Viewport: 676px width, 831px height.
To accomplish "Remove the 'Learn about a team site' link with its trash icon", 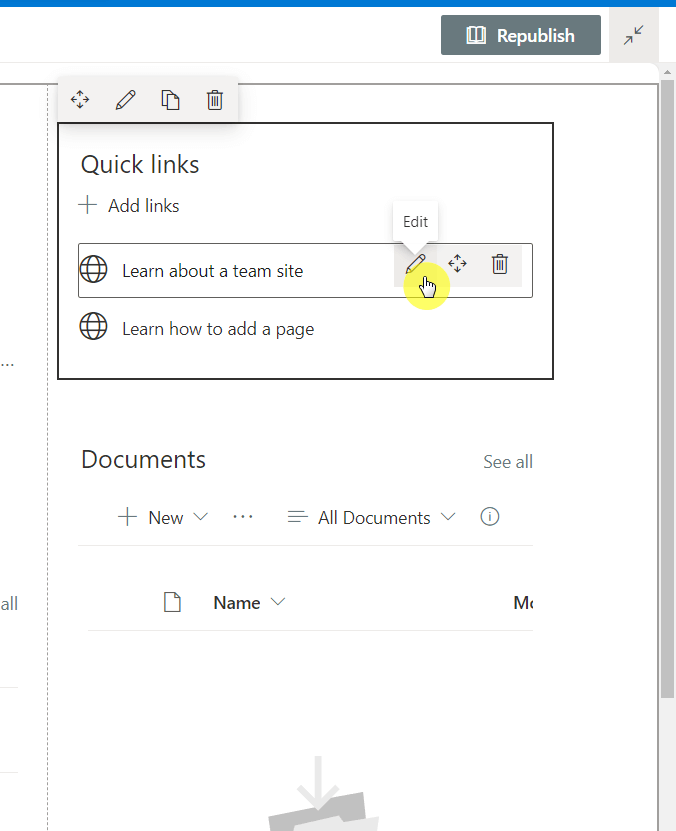I will [x=500, y=263].
